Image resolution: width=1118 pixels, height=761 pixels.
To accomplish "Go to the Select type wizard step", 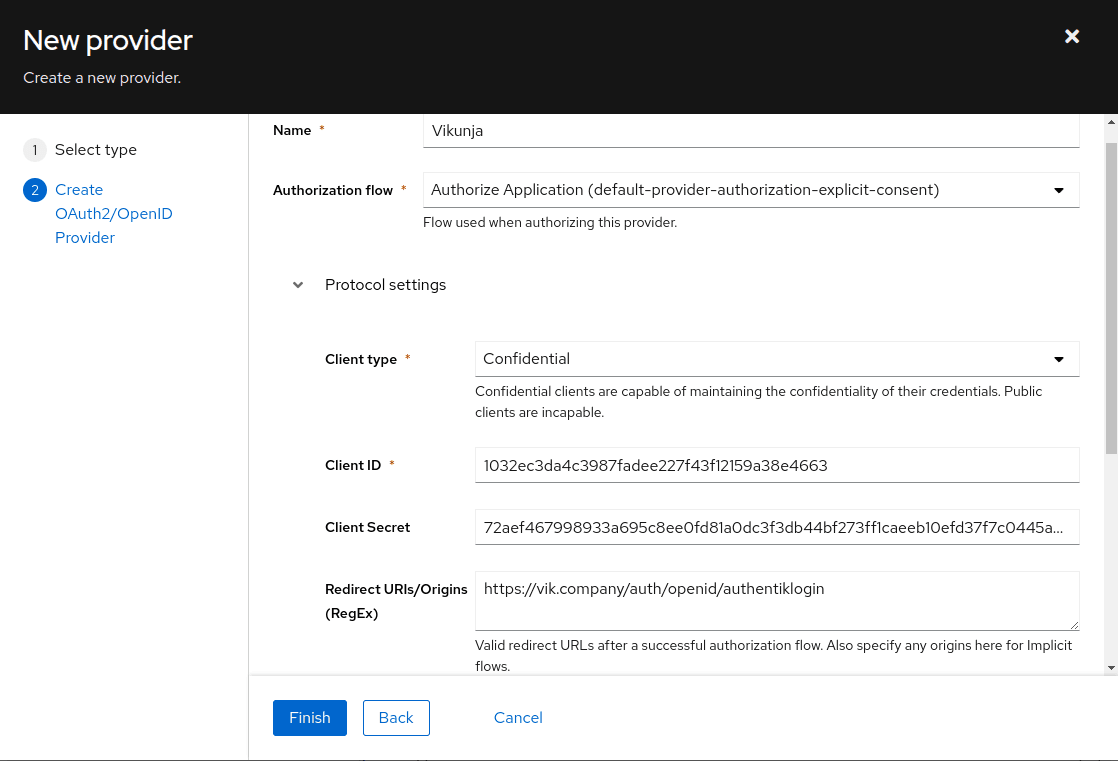I will (96, 150).
